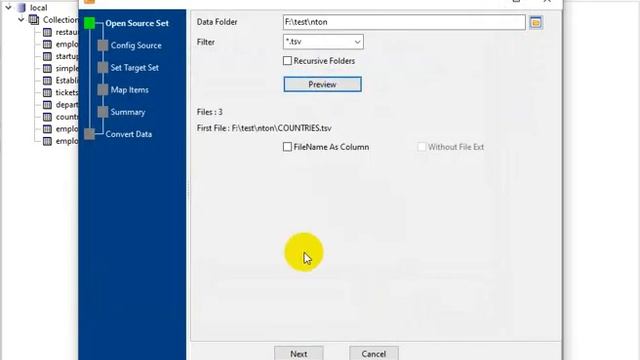Image resolution: width=640 pixels, height=360 pixels.
Task: Click the gray Summary step marker
Action: 103,112
